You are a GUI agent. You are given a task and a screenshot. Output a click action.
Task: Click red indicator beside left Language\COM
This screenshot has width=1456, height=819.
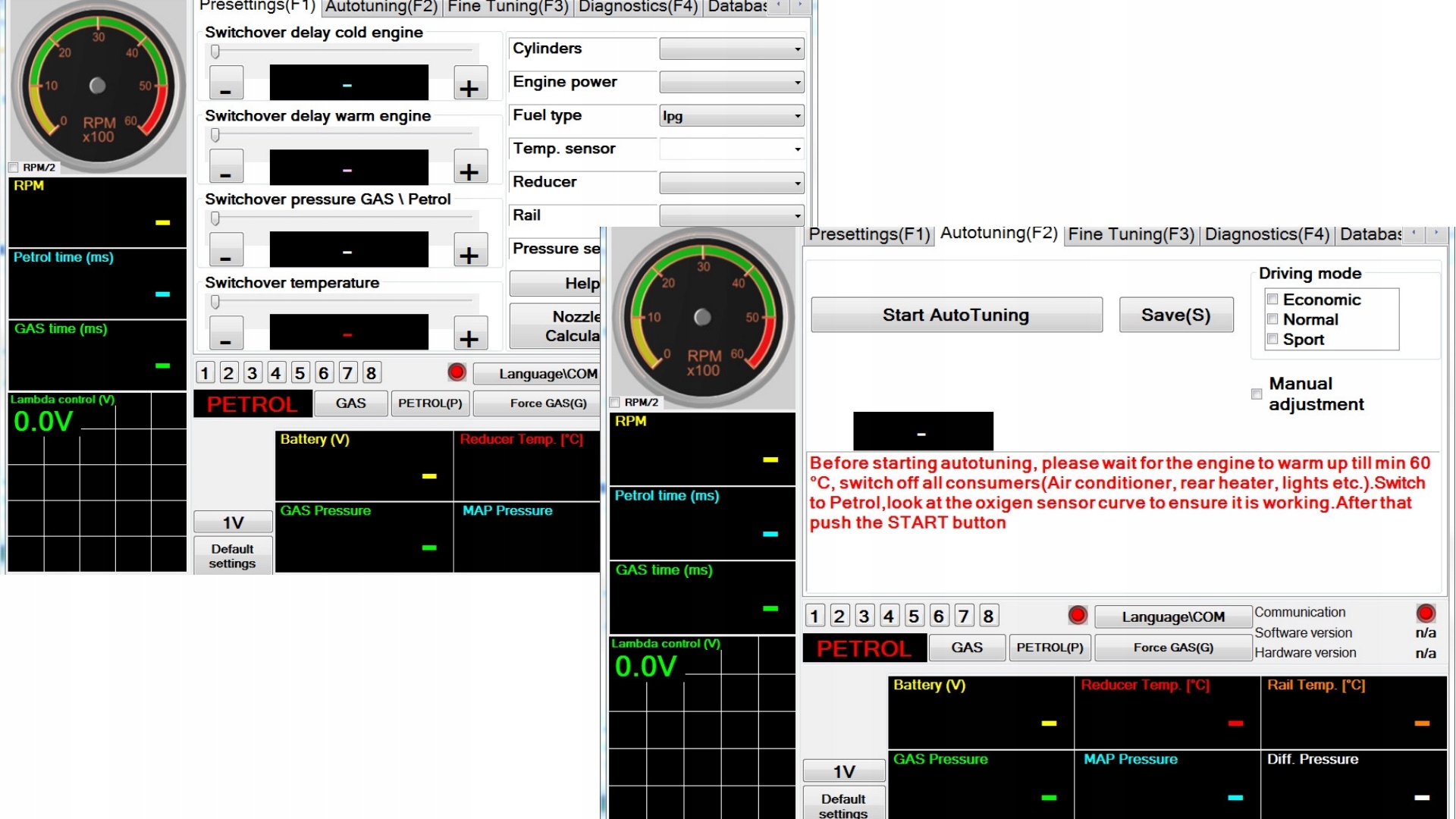pyautogui.click(x=457, y=372)
